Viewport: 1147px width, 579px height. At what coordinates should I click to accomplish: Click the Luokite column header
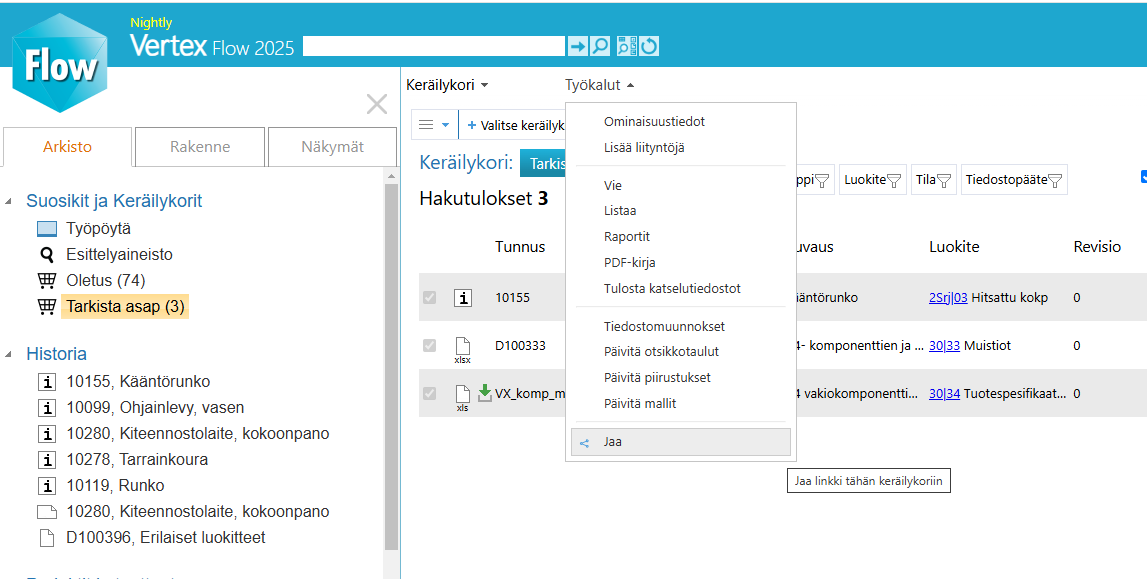pyautogui.click(x=954, y=247)
